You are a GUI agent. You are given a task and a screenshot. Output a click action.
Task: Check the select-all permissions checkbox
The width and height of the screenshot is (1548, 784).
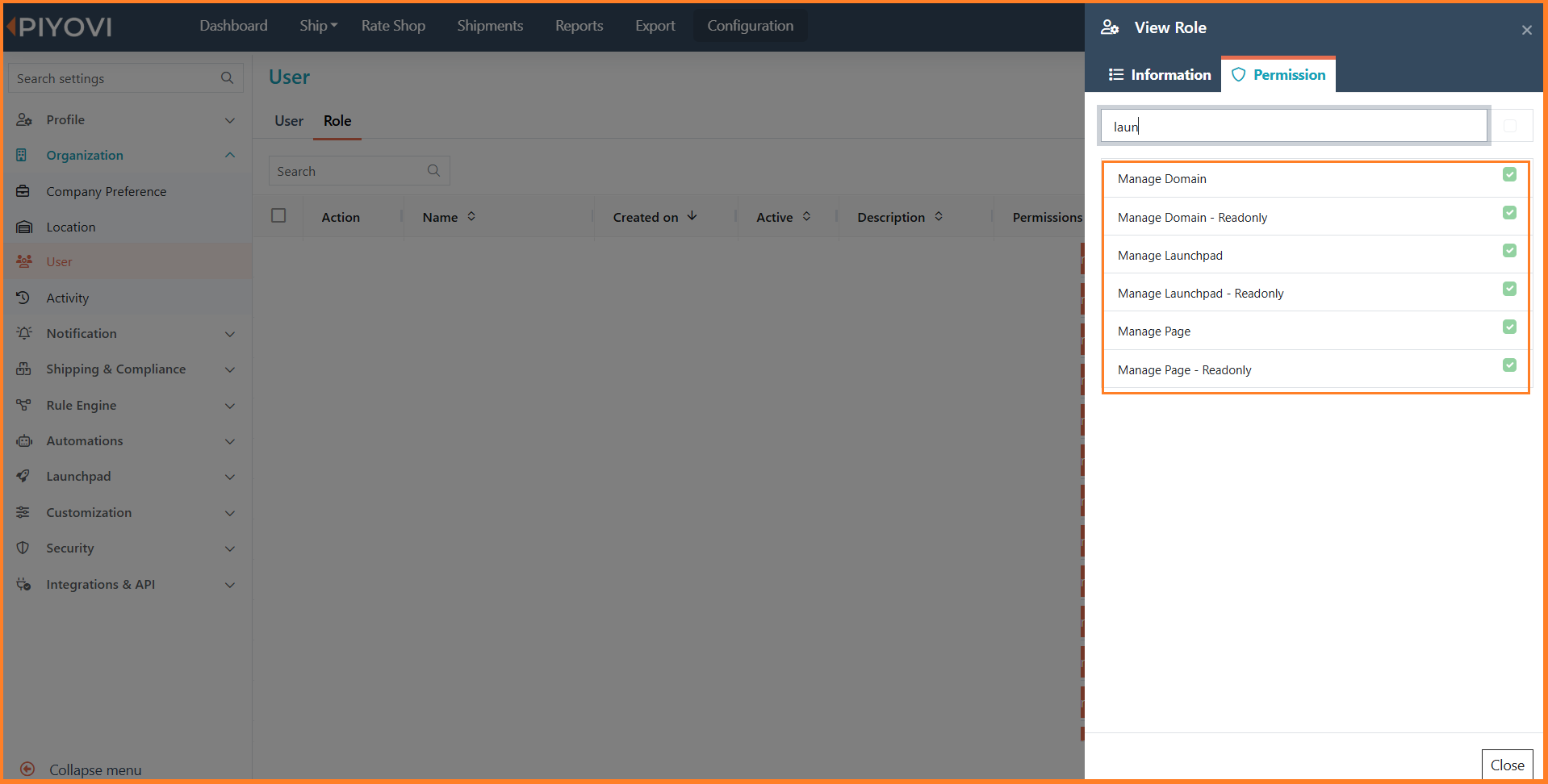1510,126
